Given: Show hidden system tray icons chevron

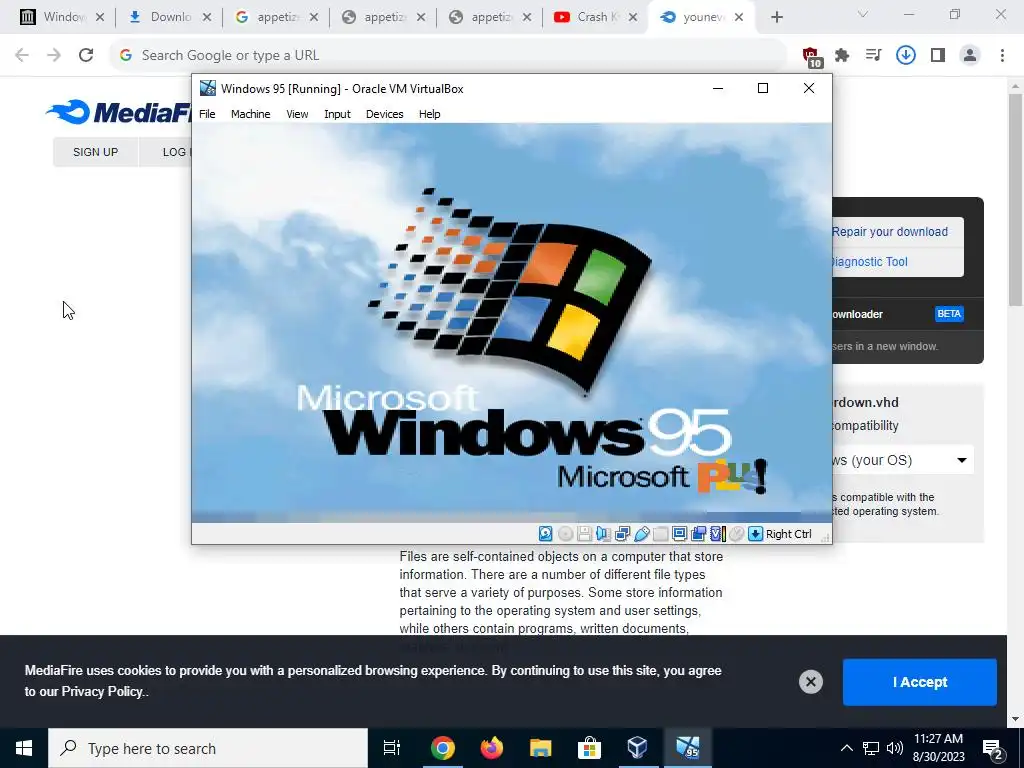Looking at the screenshot, I should coord(846,748).
